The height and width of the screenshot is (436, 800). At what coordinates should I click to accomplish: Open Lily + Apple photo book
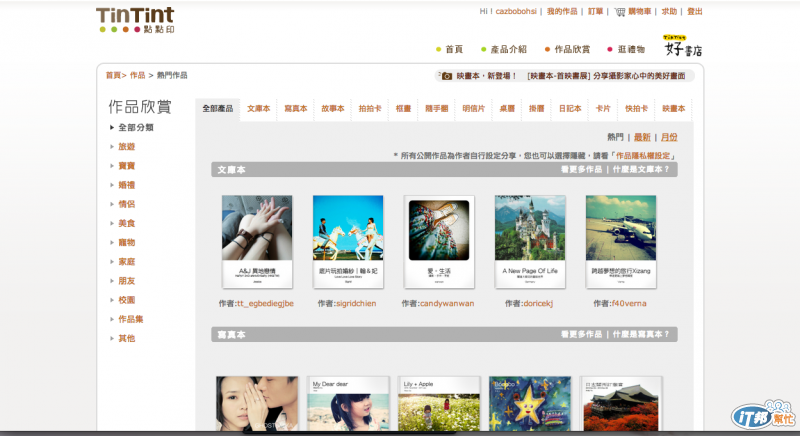[439, 404]
